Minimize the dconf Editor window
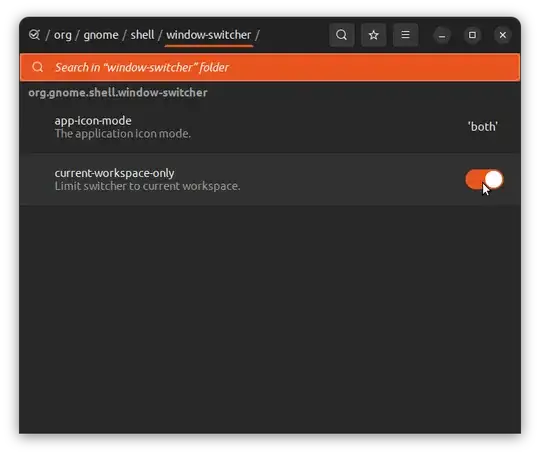 pyautogui.click(x=442, y=35)
